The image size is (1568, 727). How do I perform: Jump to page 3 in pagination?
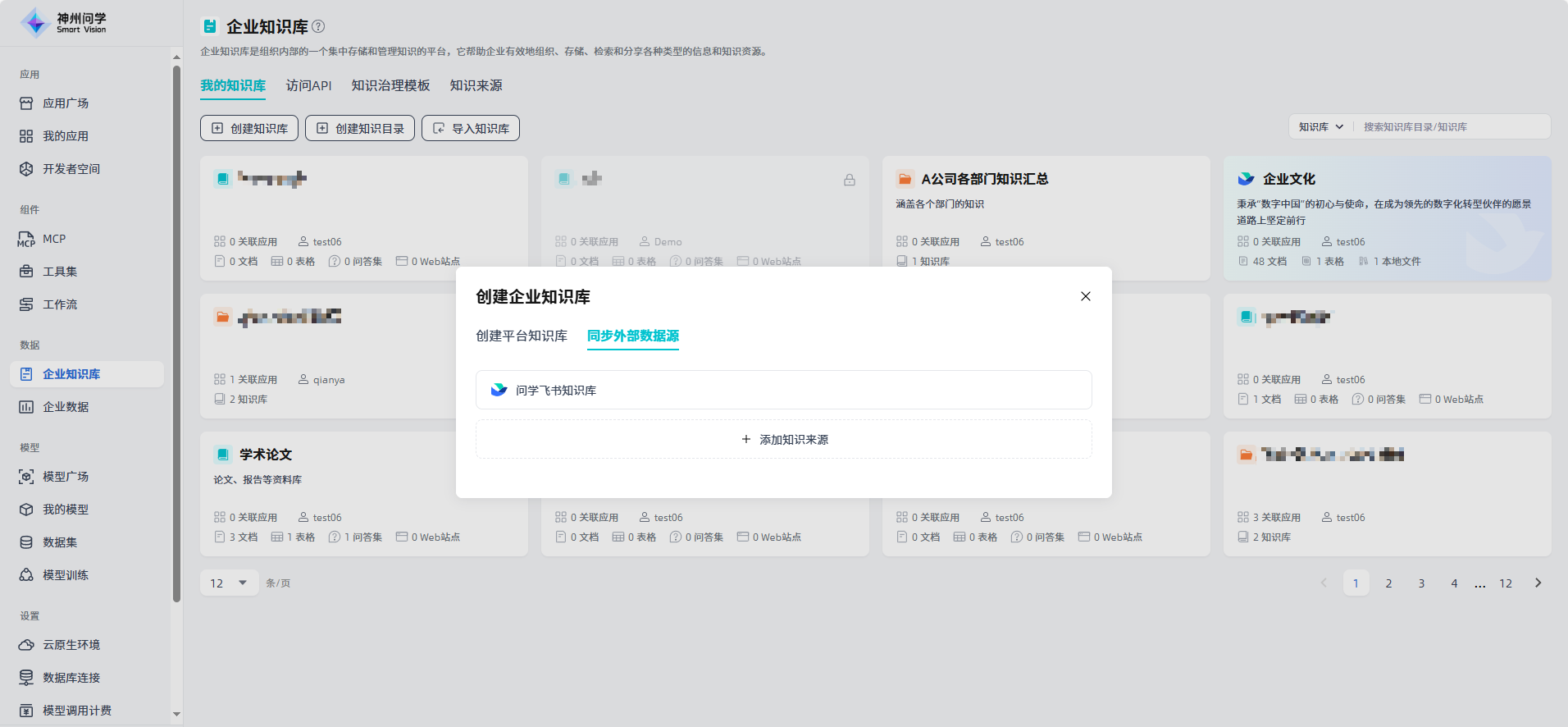pos(1421,583)
